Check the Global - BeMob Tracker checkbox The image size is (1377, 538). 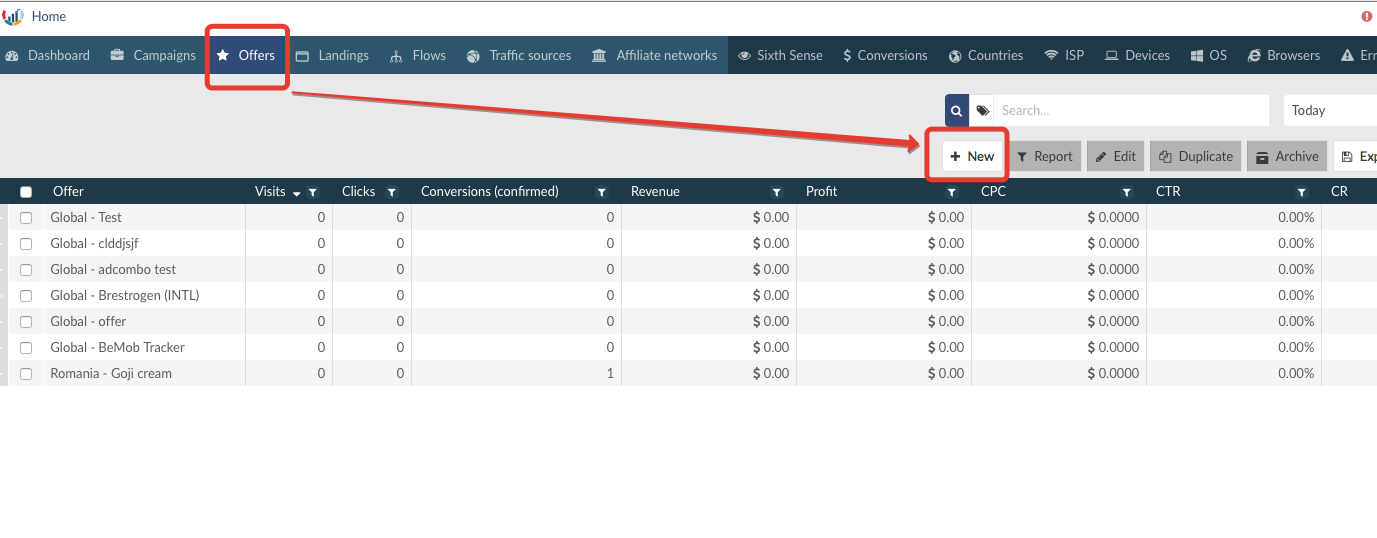pos(26,348)
